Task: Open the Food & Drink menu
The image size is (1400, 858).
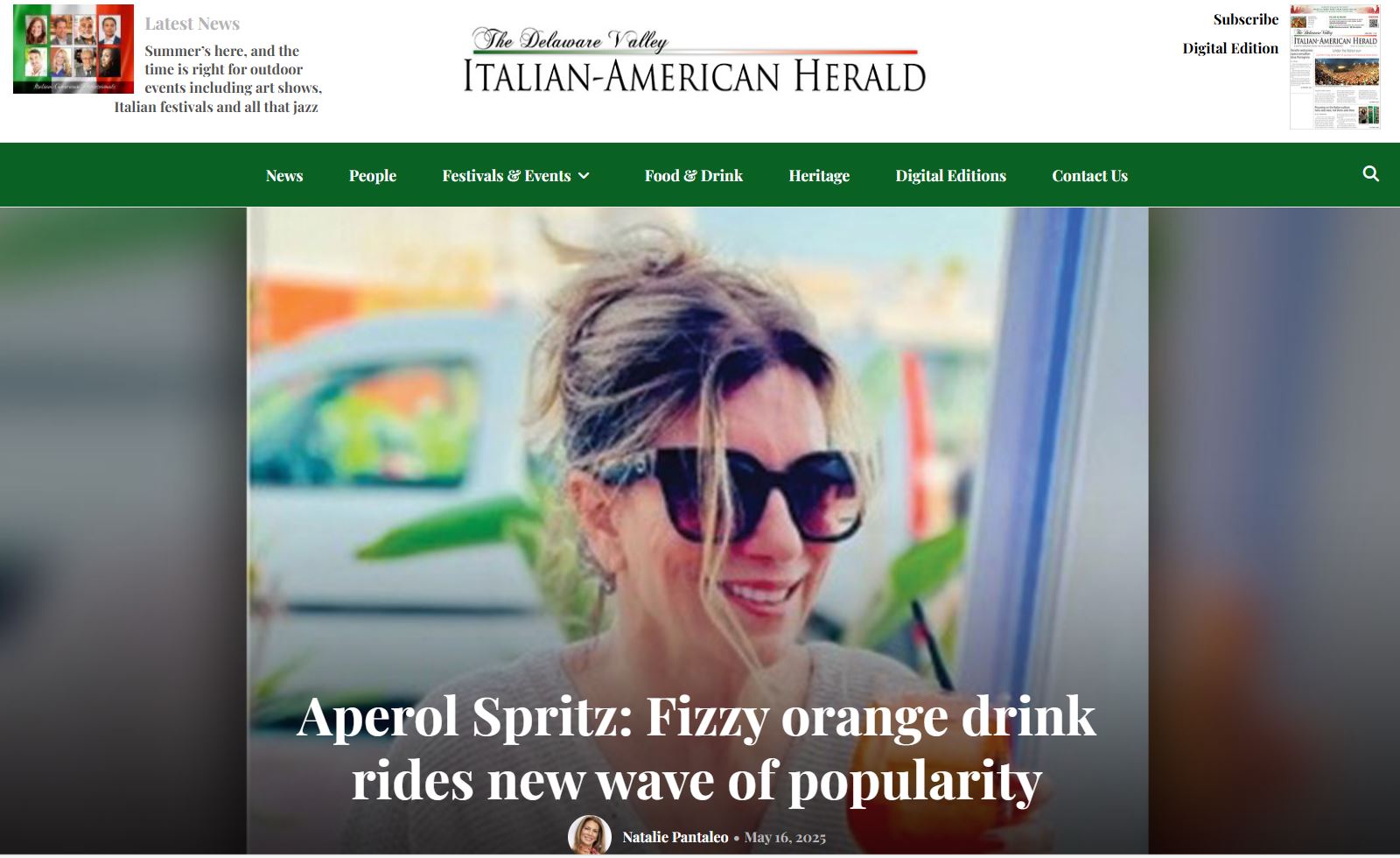Action: pos(694,176)
